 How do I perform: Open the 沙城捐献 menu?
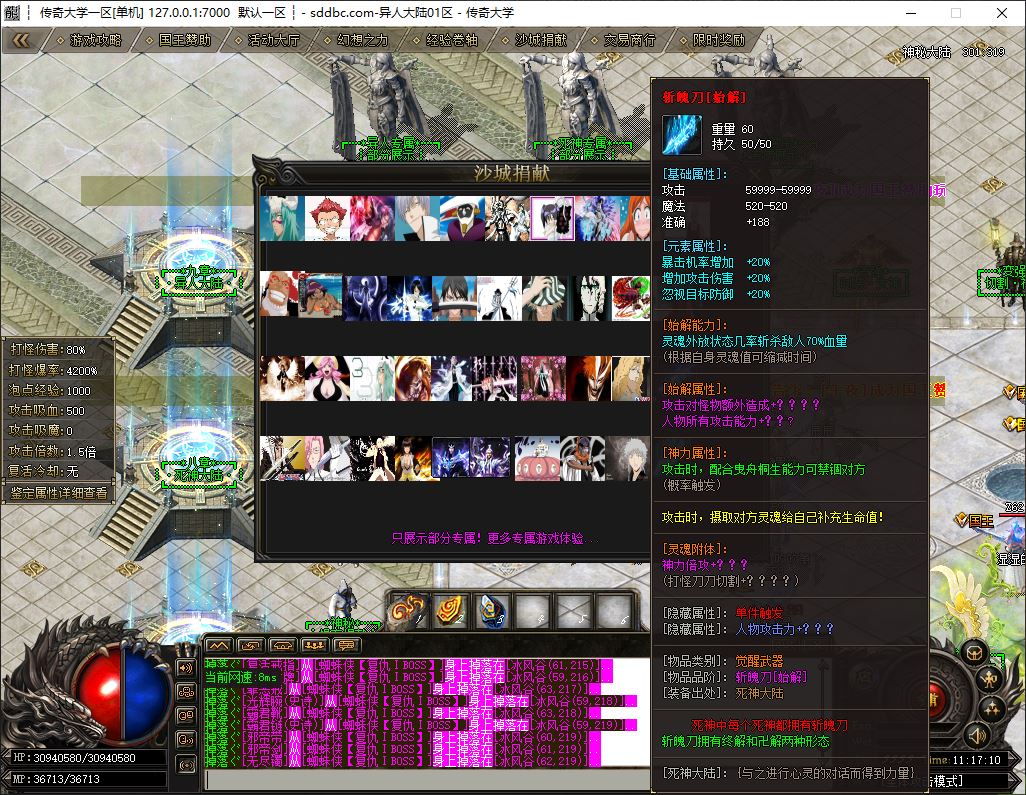coord(535,41)
